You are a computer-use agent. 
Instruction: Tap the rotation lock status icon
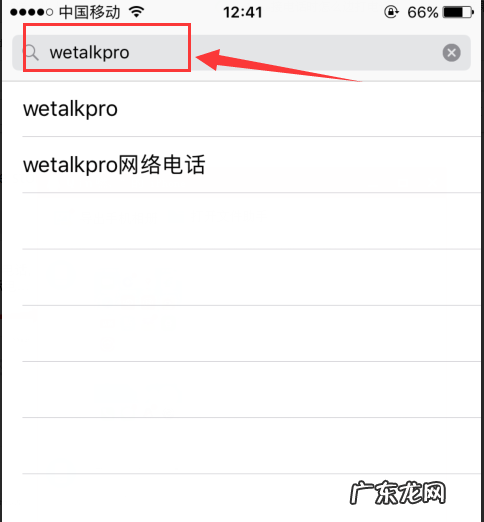click(x=391, y=12)
